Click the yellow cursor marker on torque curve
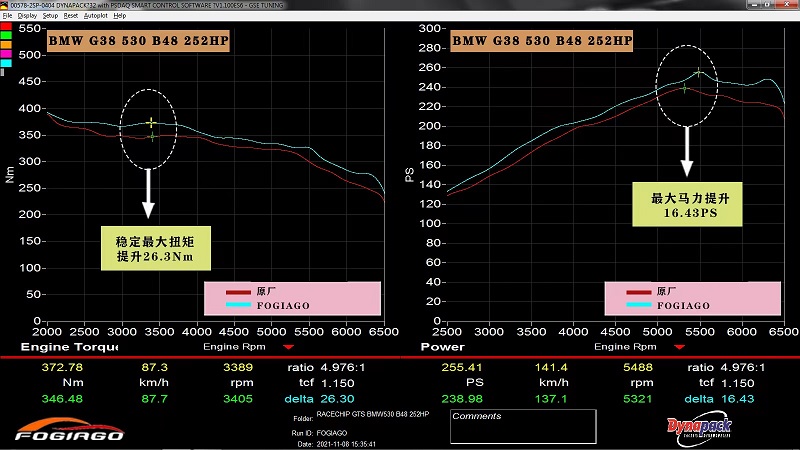 pyautogui.click(x=151, y=123)
